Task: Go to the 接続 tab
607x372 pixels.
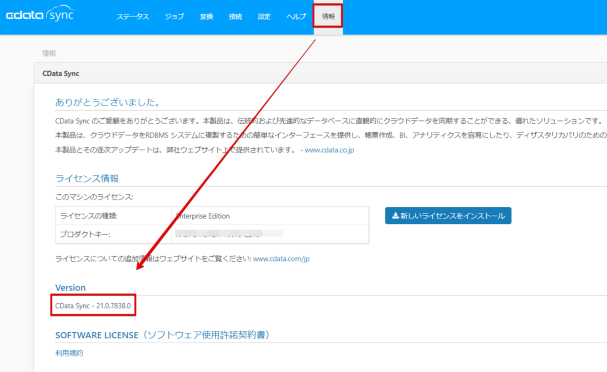Action: click(235, 17)
